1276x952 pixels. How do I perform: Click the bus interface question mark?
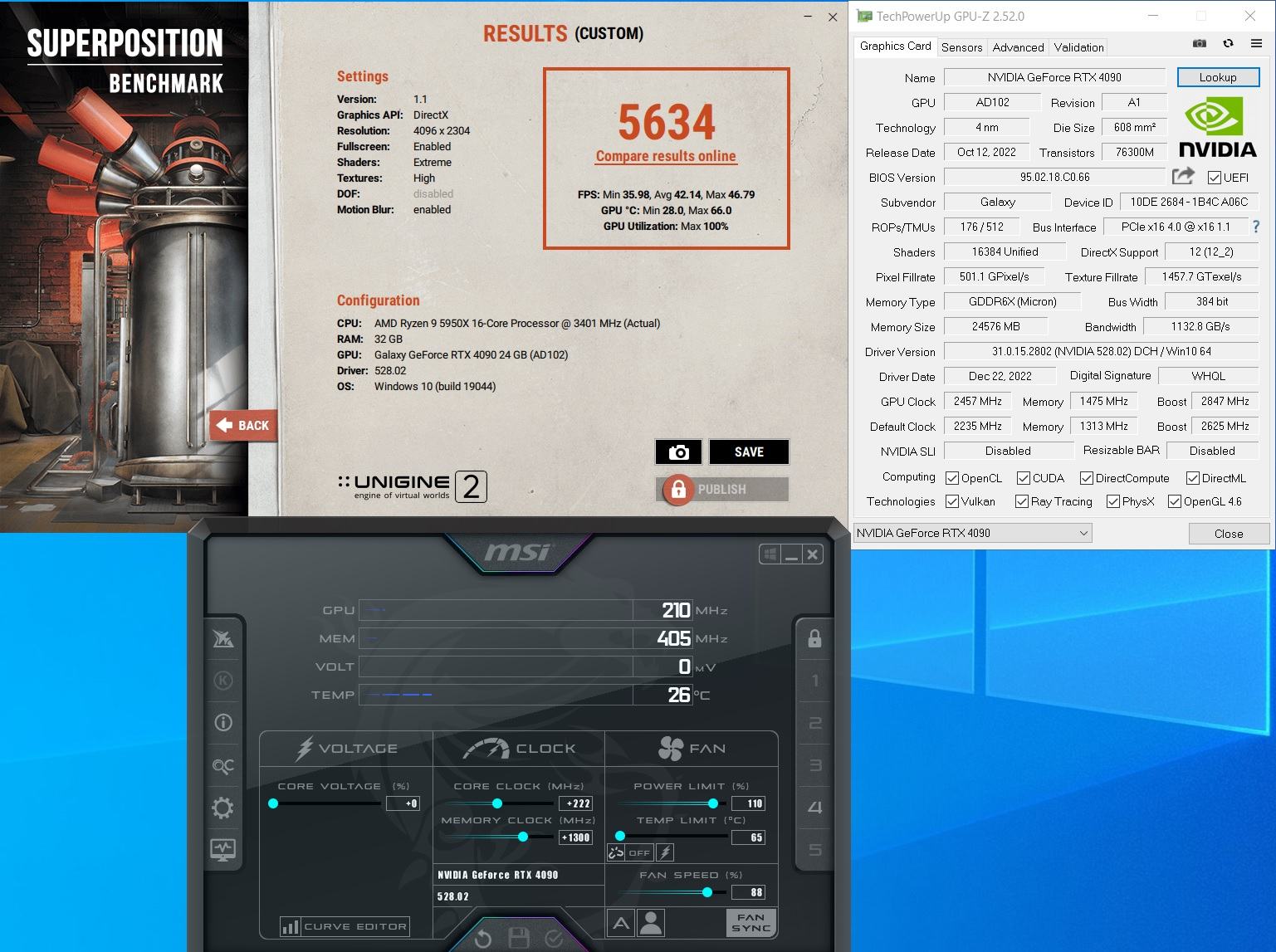click(1255, 227)
